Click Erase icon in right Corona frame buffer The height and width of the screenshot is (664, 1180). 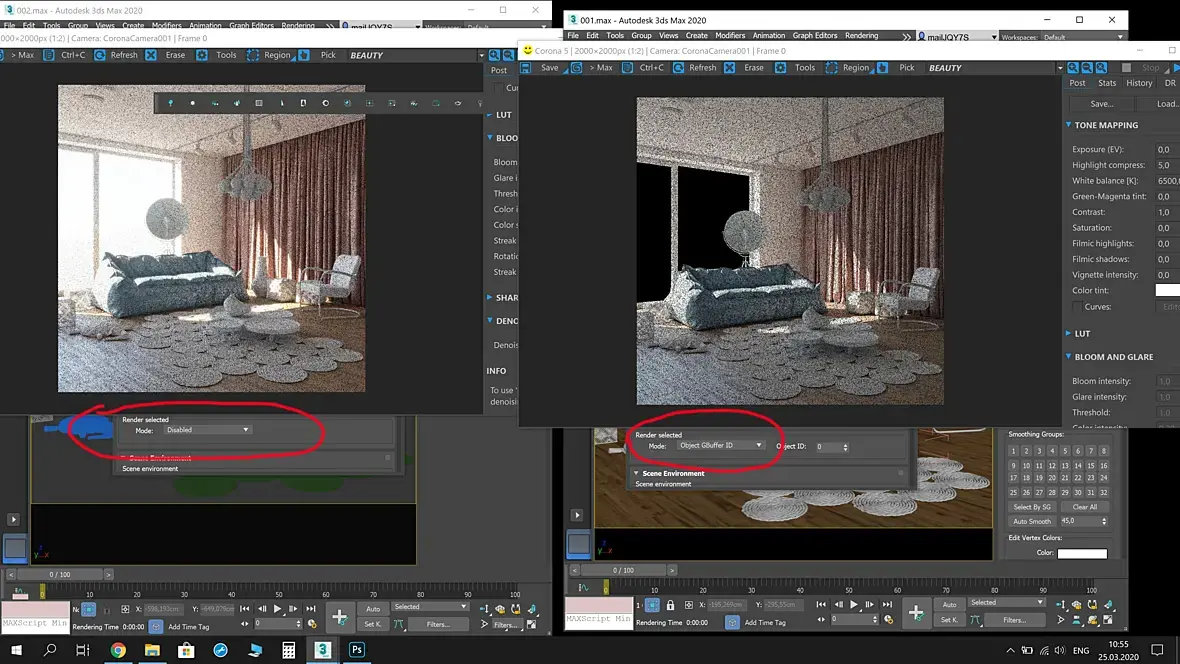(x=729, y=68)
